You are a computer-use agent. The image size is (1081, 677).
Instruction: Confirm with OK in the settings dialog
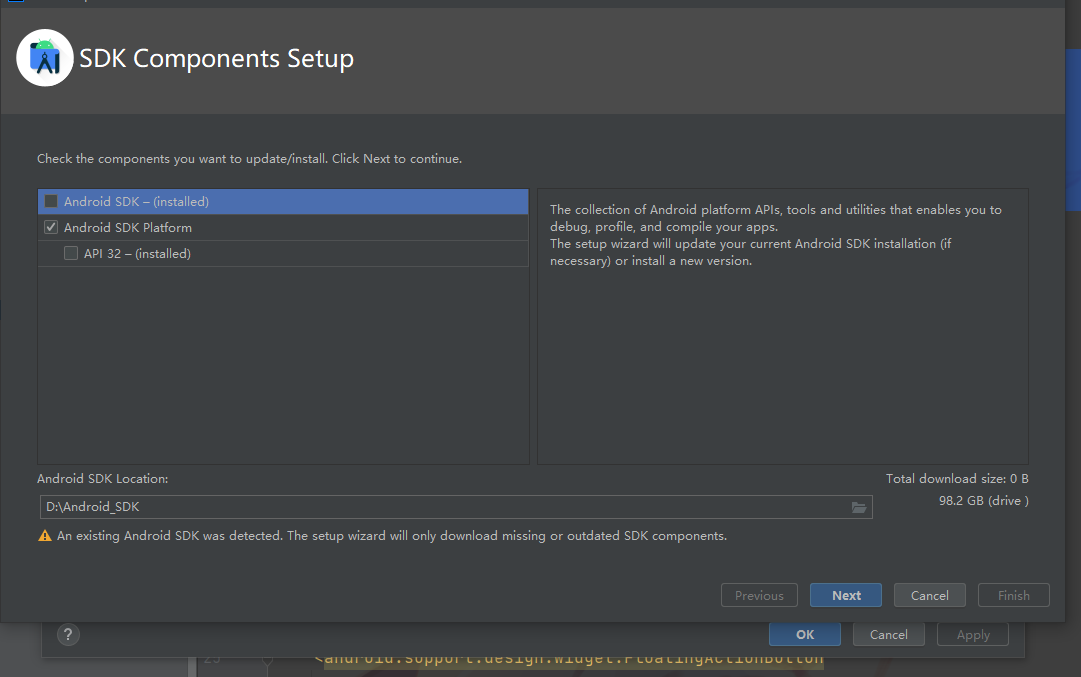tap(805, 634)
